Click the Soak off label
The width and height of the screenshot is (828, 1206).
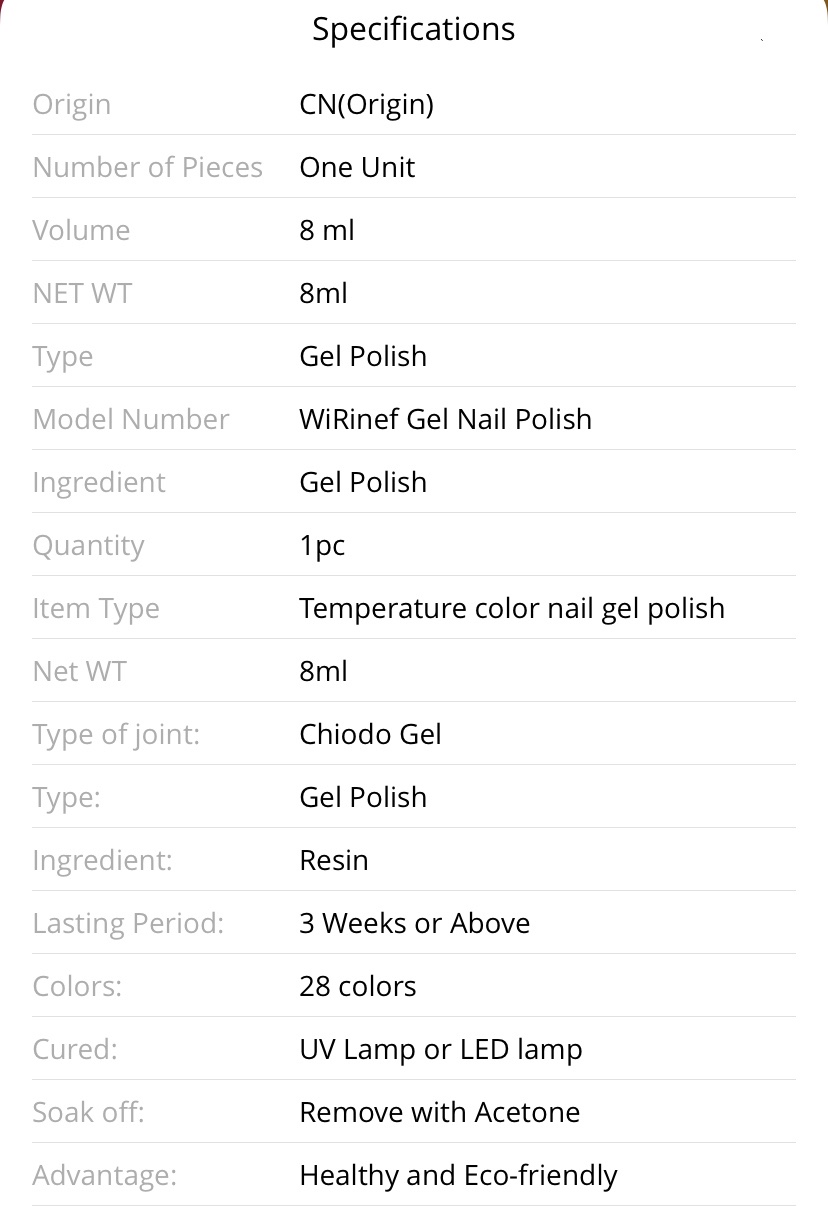(x=88, y=1112)
